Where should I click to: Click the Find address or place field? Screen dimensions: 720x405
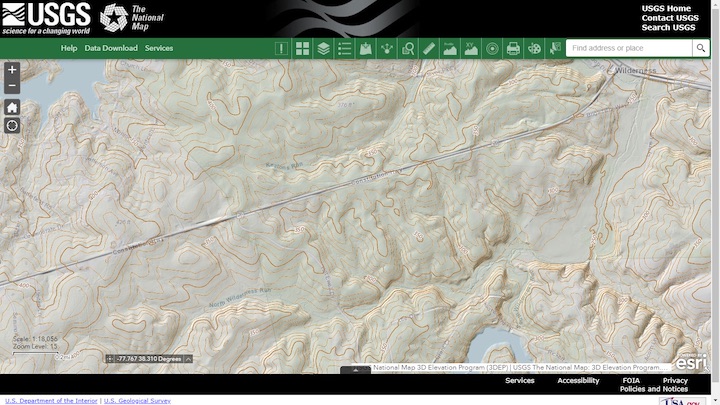(x=628, y=48)
